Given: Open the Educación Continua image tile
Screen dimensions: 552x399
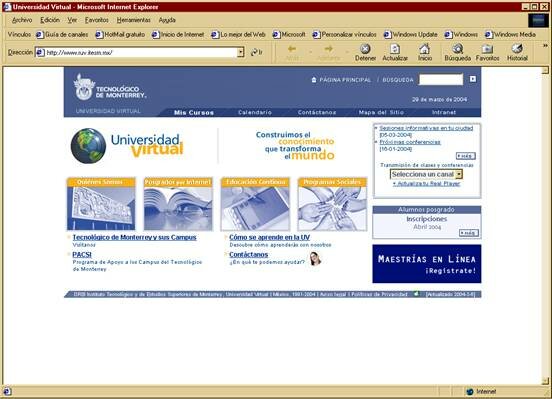Looking at the screenshot, I should click(255, 204).
